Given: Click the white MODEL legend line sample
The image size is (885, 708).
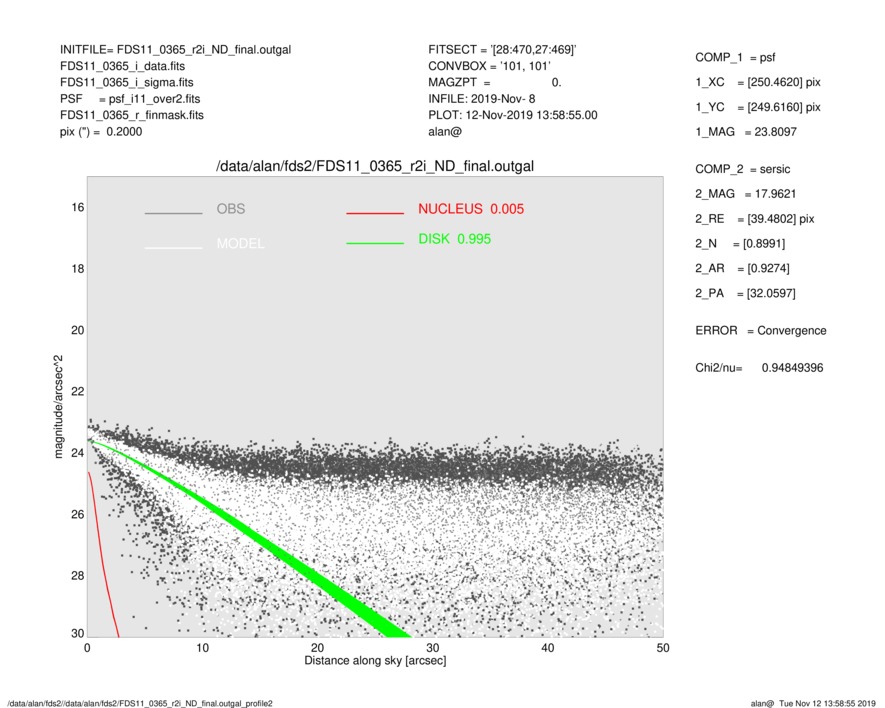Looking at the screenshot, I should click(x=173, y=247).
